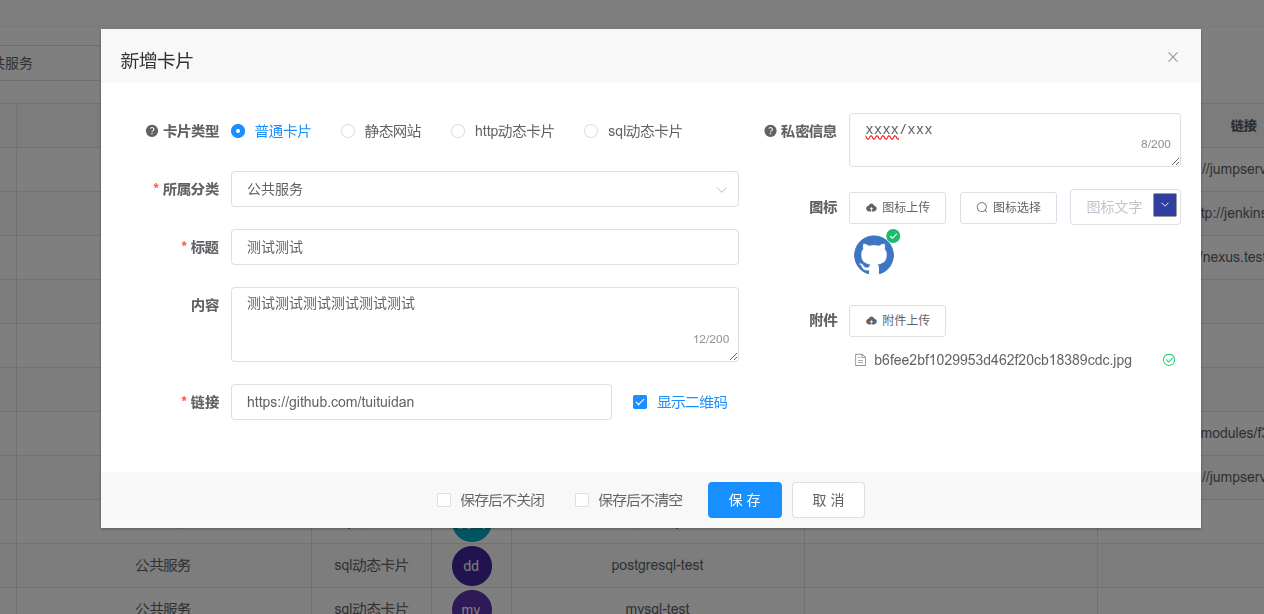Select the 静态网站 card type
Image resolution: width=1264 pixels, height=614 pixels.
pyautogui.click(x=348, y=131)
